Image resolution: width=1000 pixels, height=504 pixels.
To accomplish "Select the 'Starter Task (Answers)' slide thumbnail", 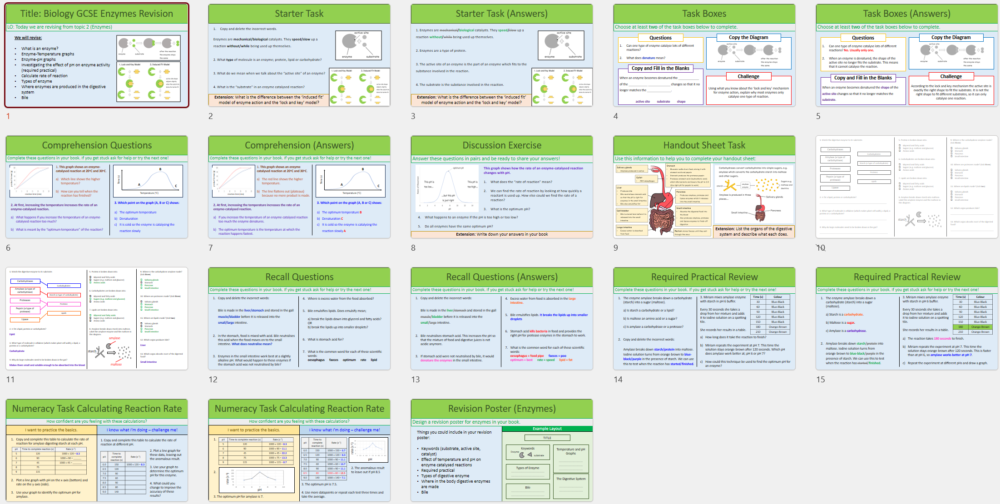I will (x=502, y=56).
